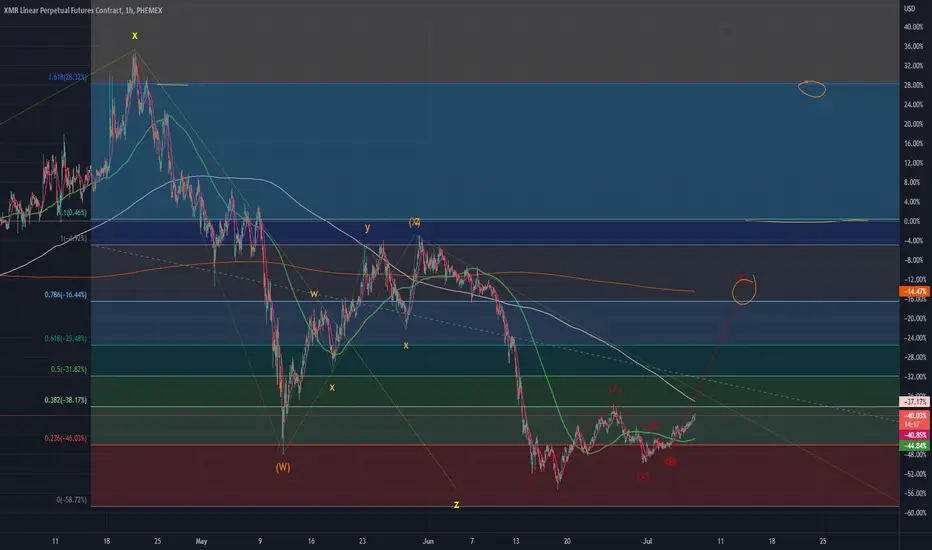Image resolution: width=932 pixels, height=550 pixels.
Task: Click the May label on time axis
Action: pos(201,541)
